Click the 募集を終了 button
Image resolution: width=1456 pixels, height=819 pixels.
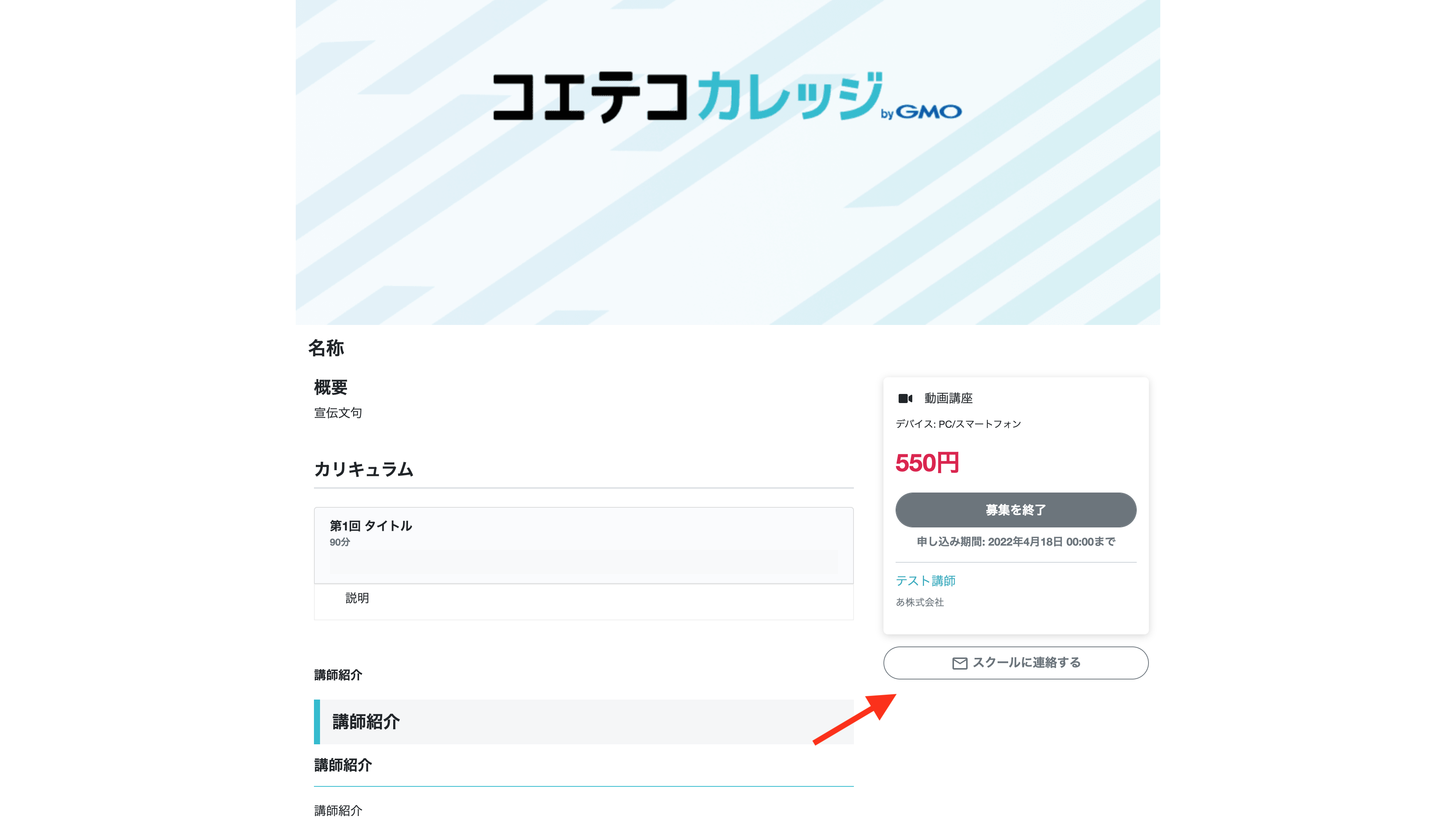[1016, 510]
